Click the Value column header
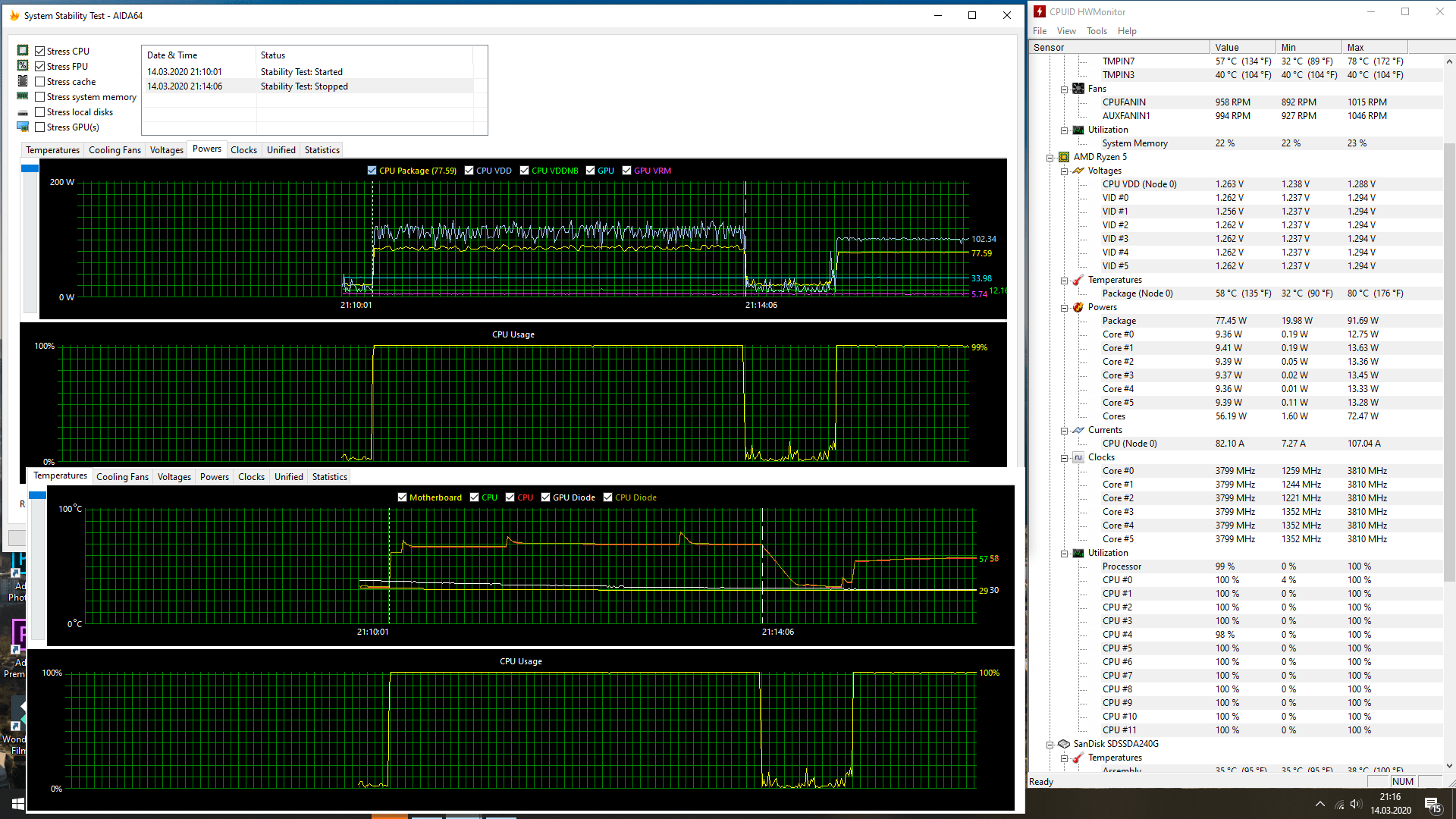The image size is (1456, 819). pyautogui.click(x=1226, y=47)
